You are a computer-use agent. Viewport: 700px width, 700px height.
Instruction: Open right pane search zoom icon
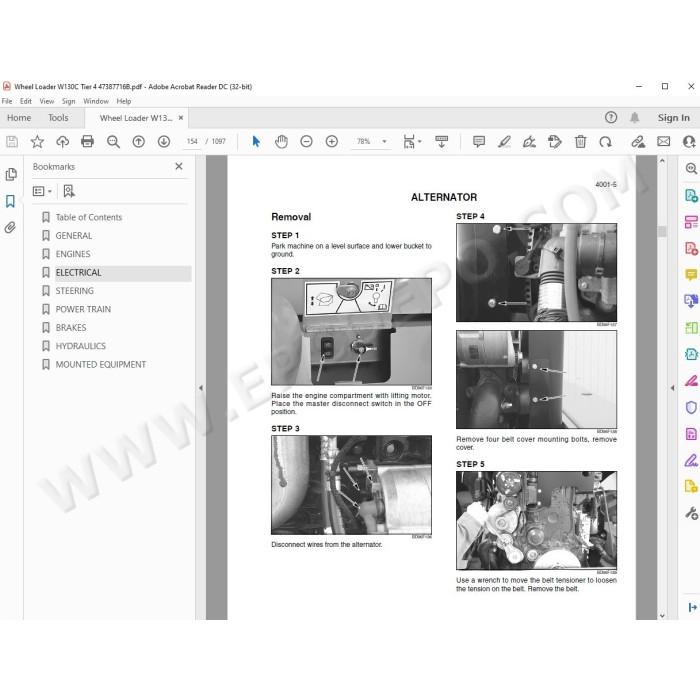coord(691,168)
